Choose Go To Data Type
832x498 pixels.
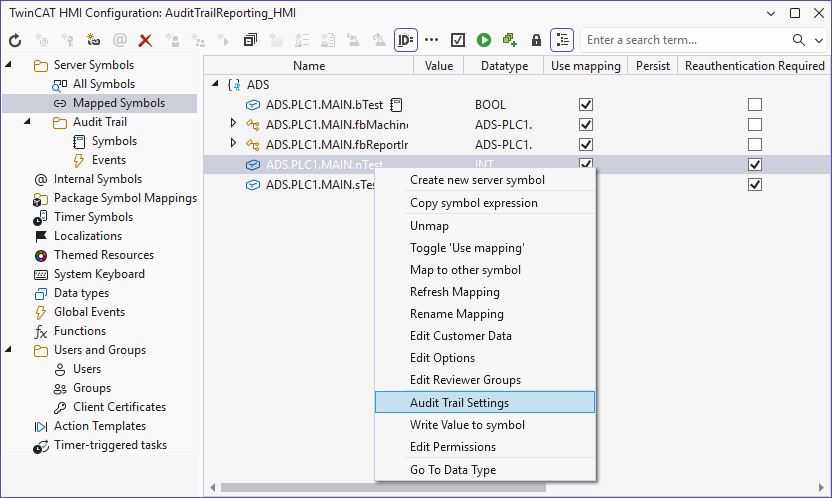click(485, 470)
